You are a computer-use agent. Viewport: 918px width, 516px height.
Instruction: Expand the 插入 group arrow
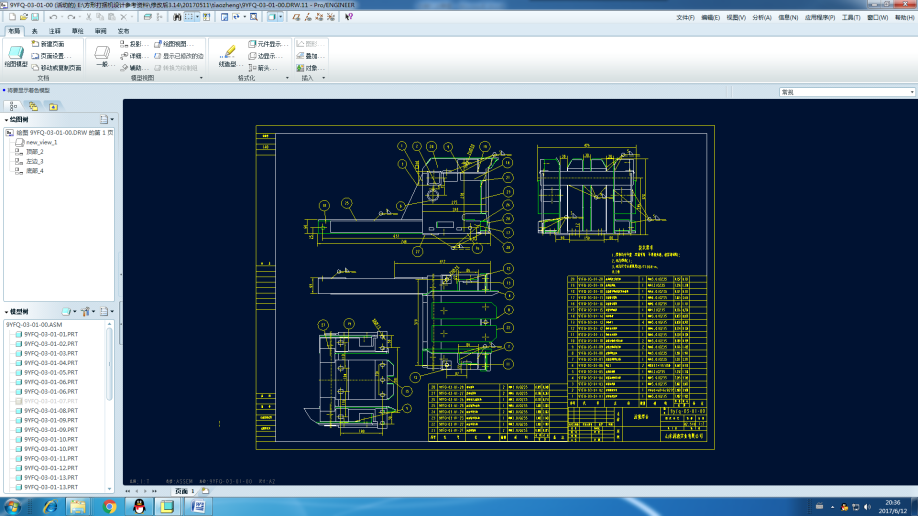(323, 78)
